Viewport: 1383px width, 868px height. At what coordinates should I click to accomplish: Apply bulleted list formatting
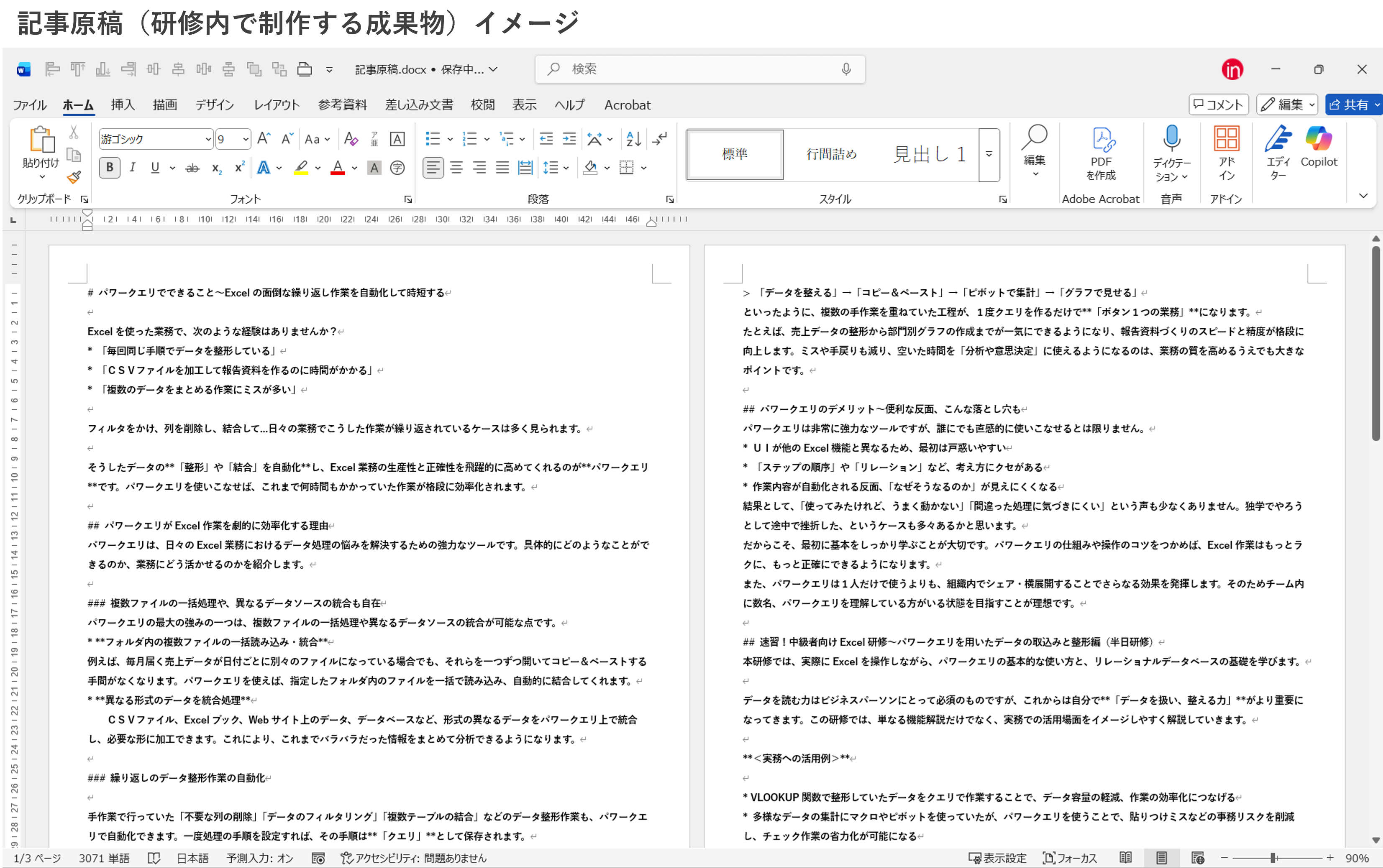[x=433, y=139]
